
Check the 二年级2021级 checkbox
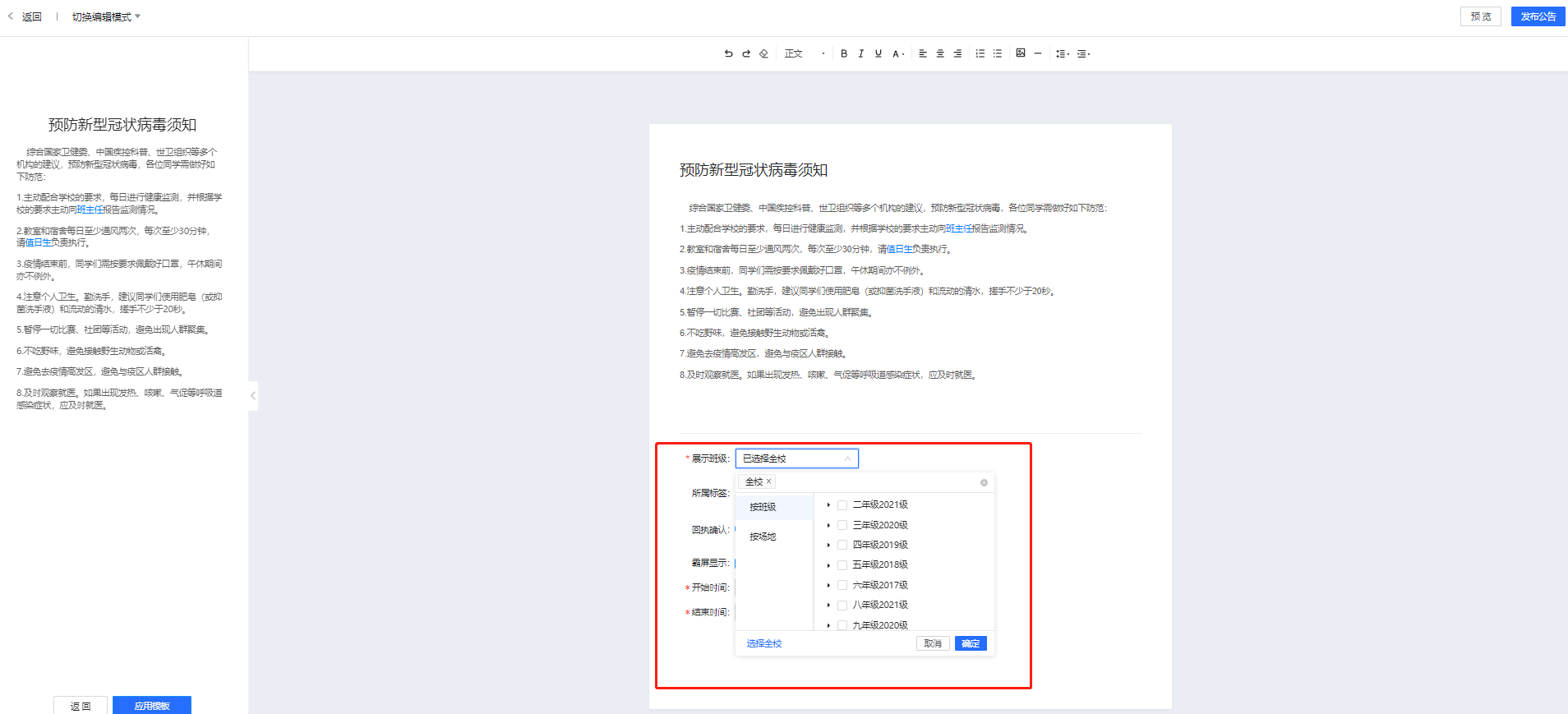pyautogui.click(x=842, y=505)
